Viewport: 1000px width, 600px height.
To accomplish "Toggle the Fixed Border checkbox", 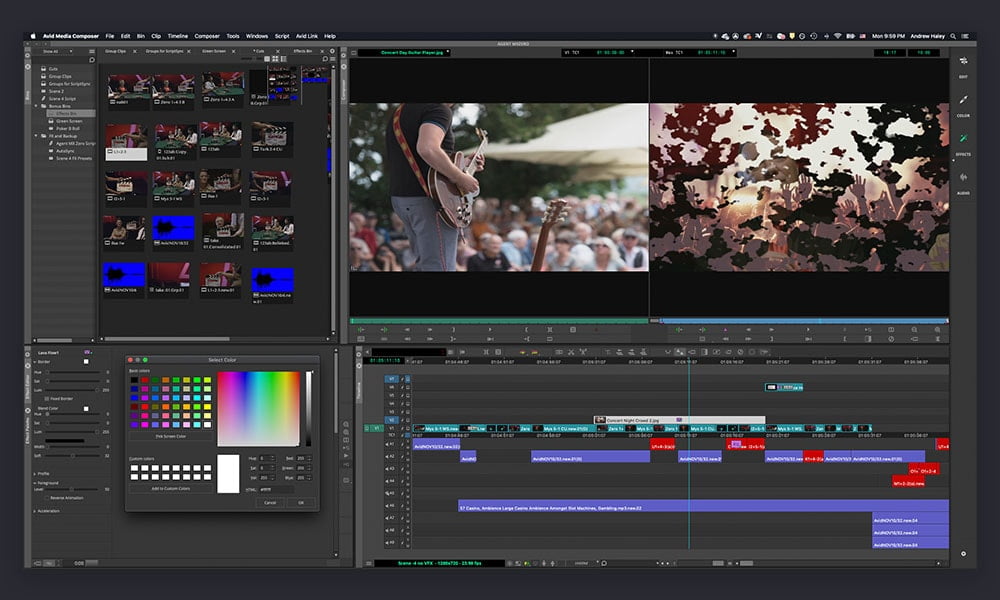I will coord(47,399).
